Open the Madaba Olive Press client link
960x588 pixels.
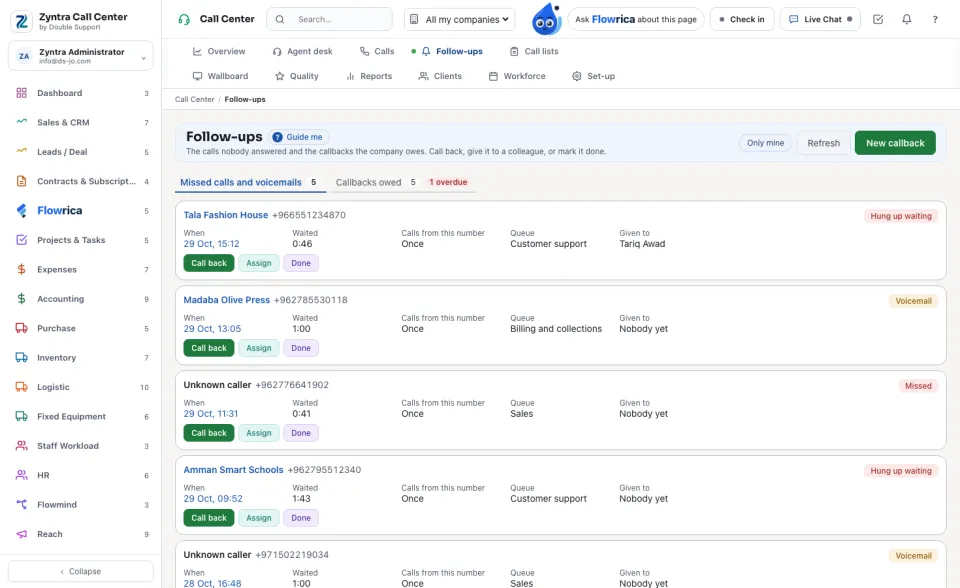click(227, 300)
